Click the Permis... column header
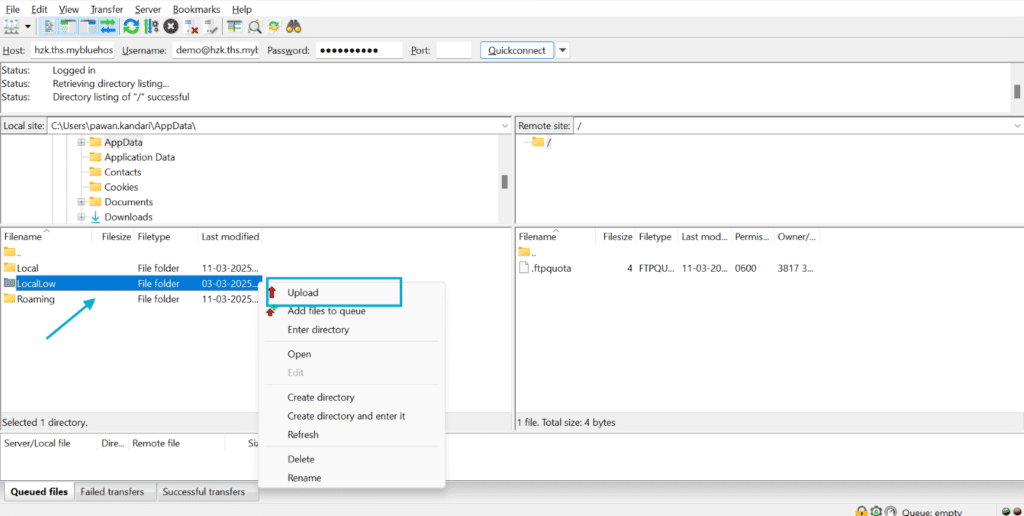1024x516 pixels. click(x=752, y=236)
